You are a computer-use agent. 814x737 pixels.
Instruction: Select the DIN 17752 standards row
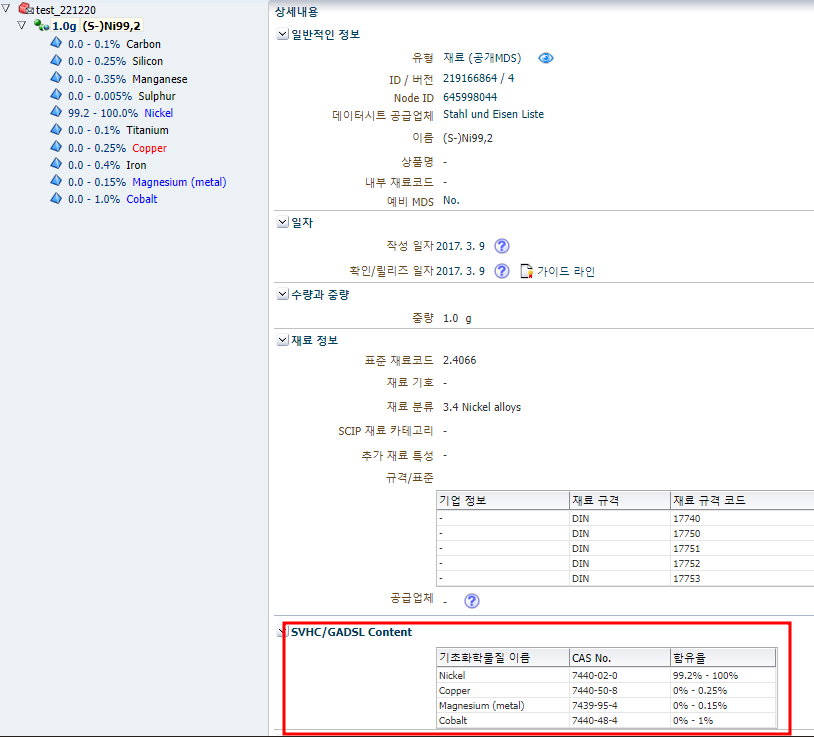[625, 564]
